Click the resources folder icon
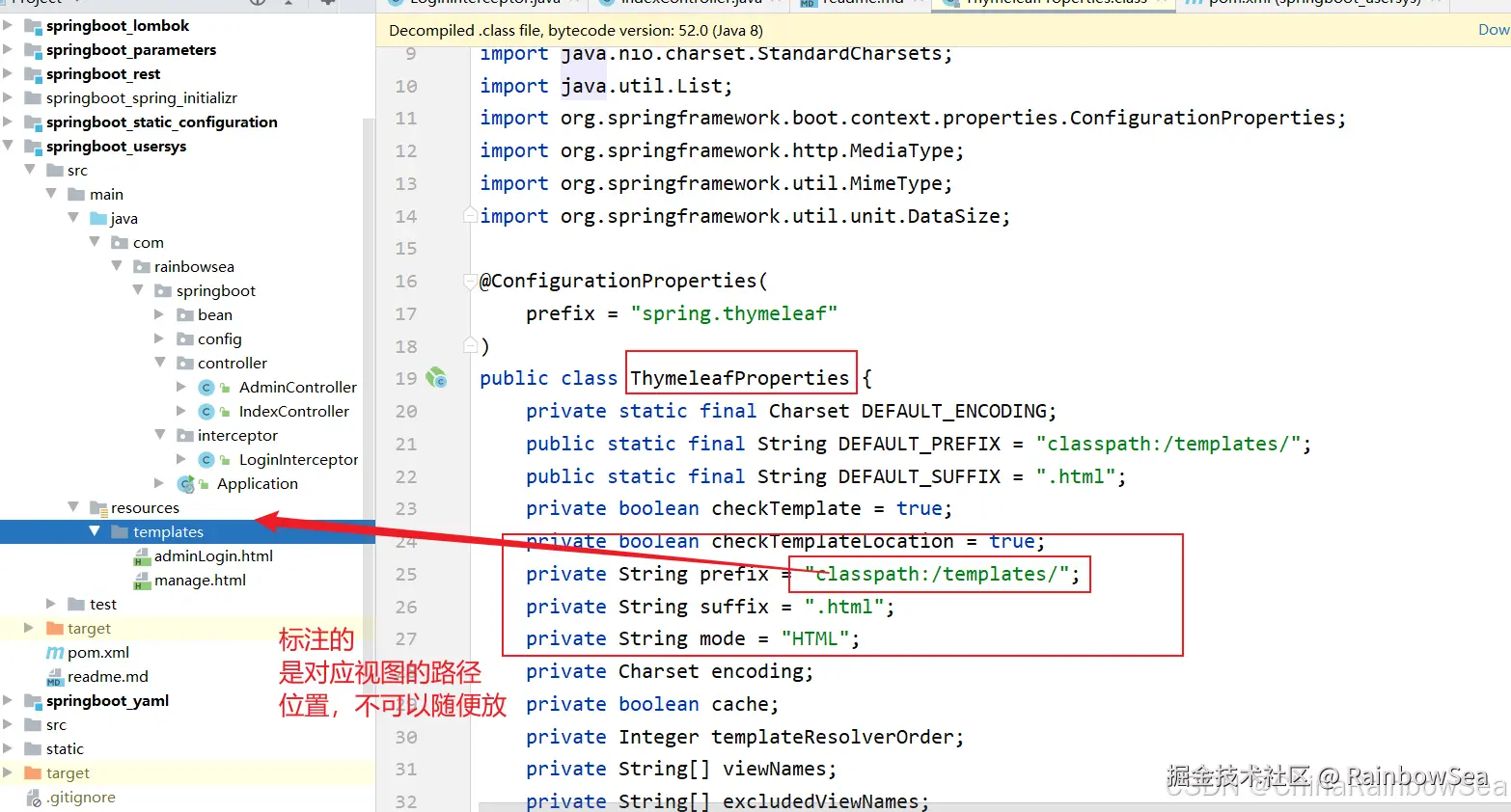This screenshot has height=812, width=1511. (98, 508)
